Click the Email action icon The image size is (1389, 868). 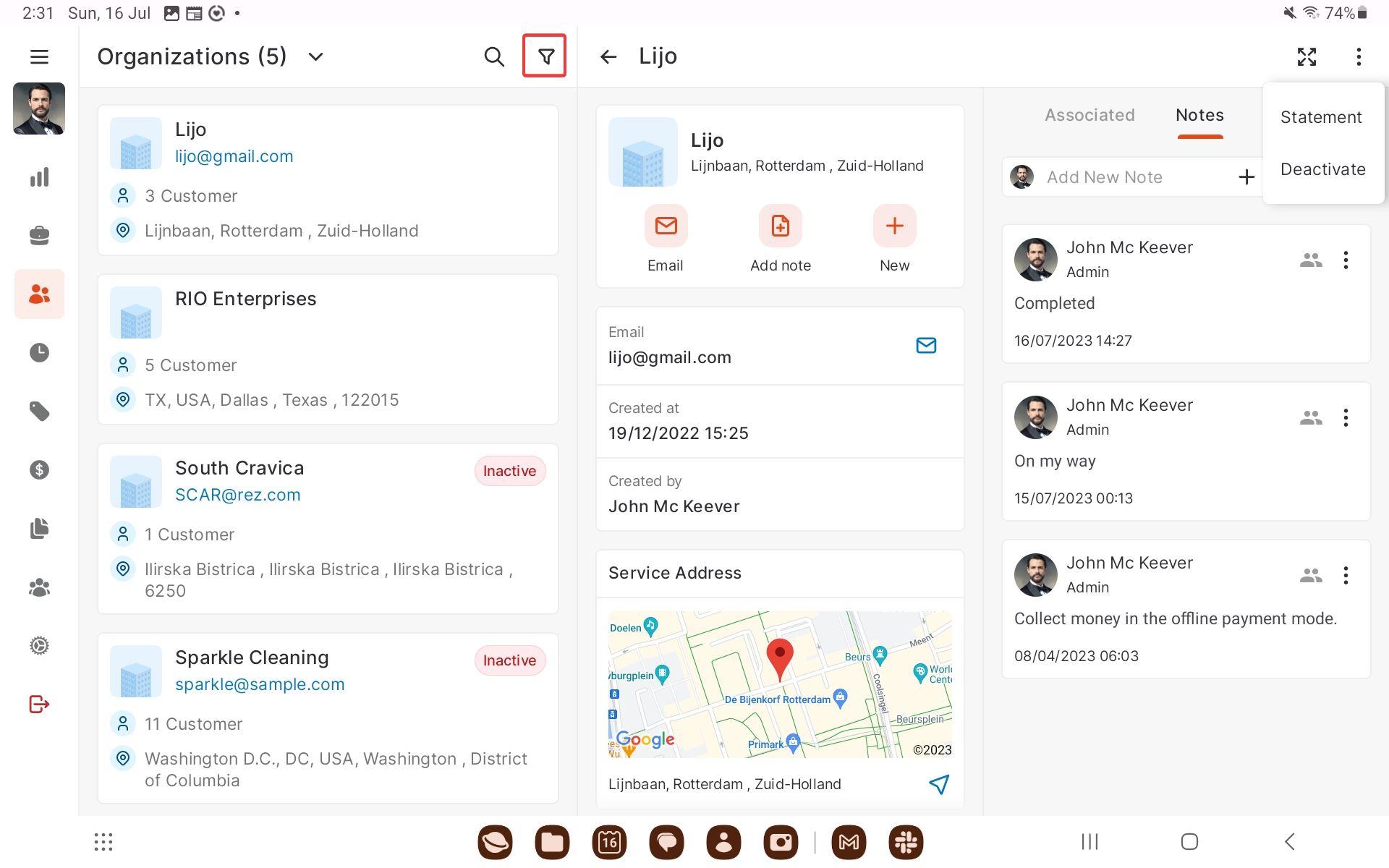pyautogui.click(x=666, y=226)
